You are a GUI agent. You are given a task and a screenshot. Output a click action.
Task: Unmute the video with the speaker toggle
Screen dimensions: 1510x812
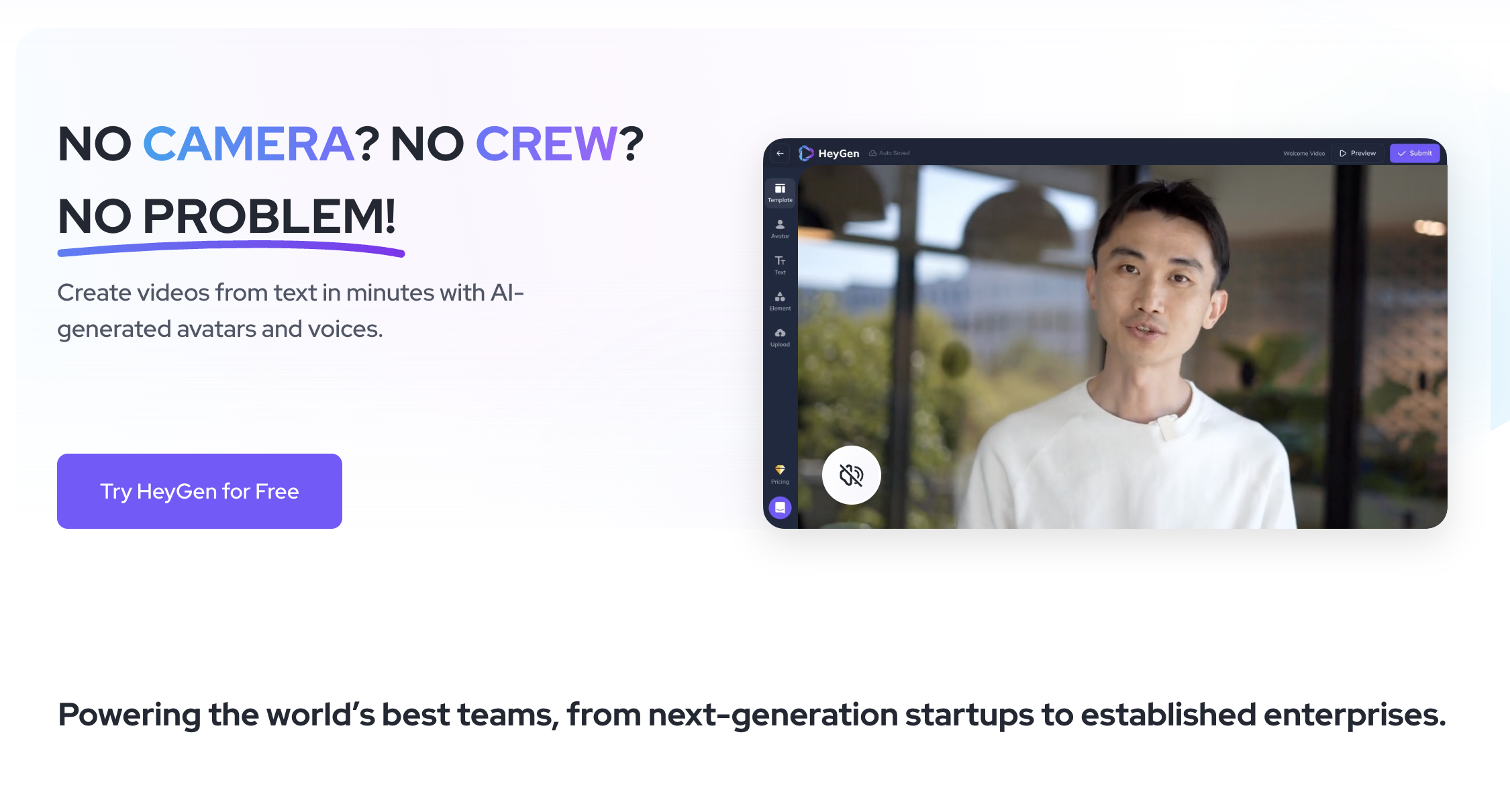tap(852, 475)
